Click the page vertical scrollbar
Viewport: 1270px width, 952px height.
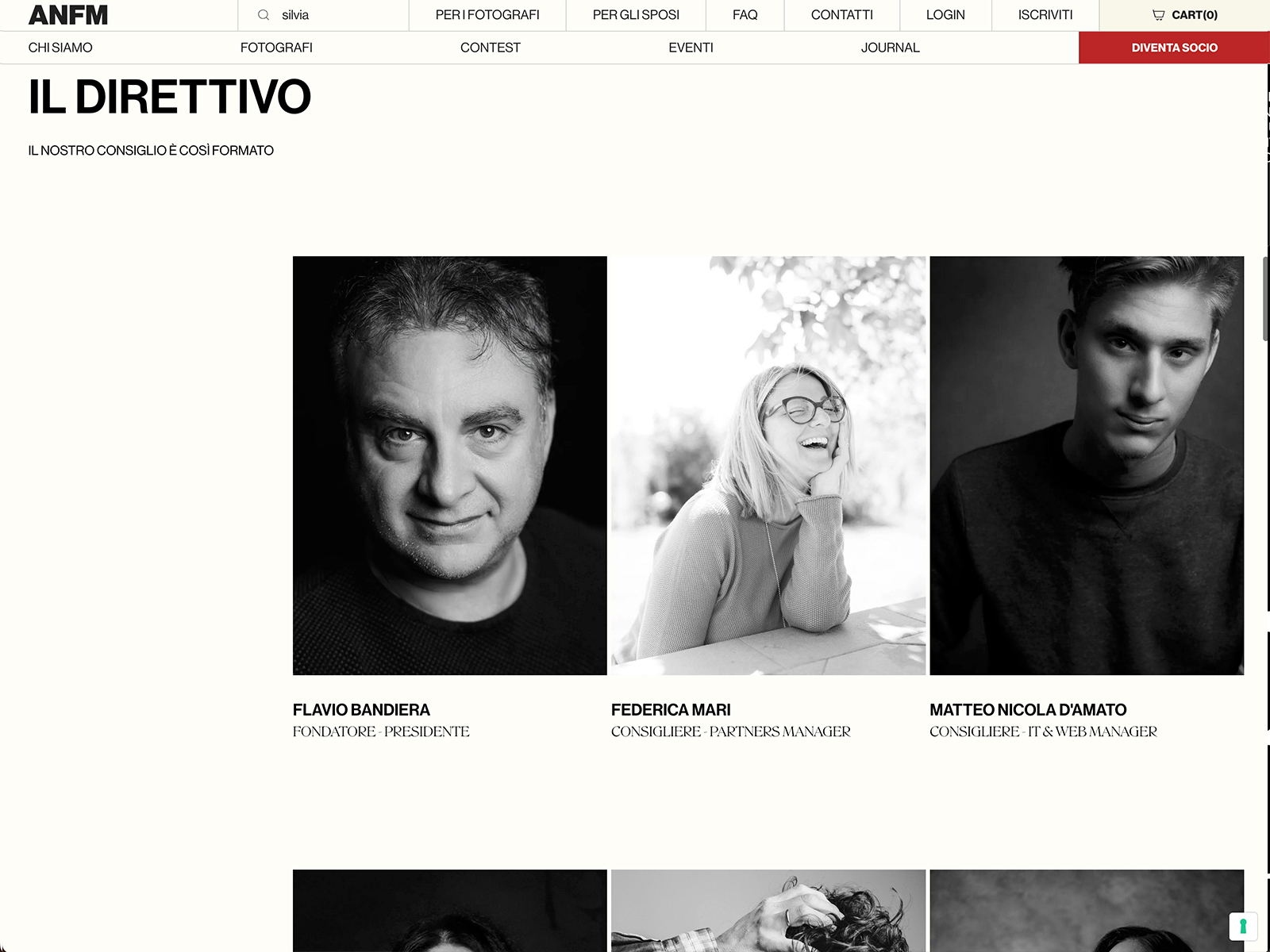coord(1266,299)
